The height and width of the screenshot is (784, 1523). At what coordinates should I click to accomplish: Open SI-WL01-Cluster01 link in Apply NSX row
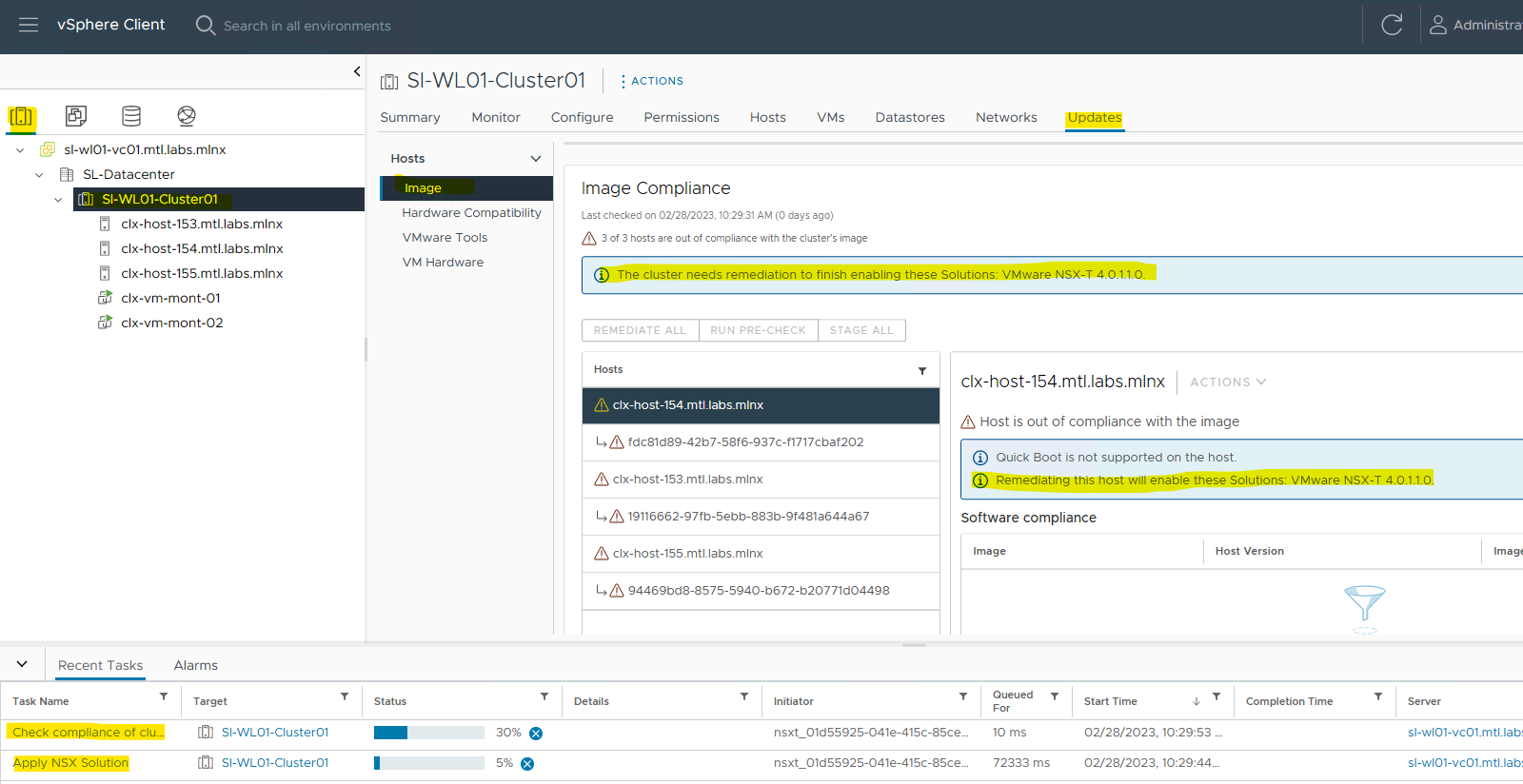click(275, 763)
